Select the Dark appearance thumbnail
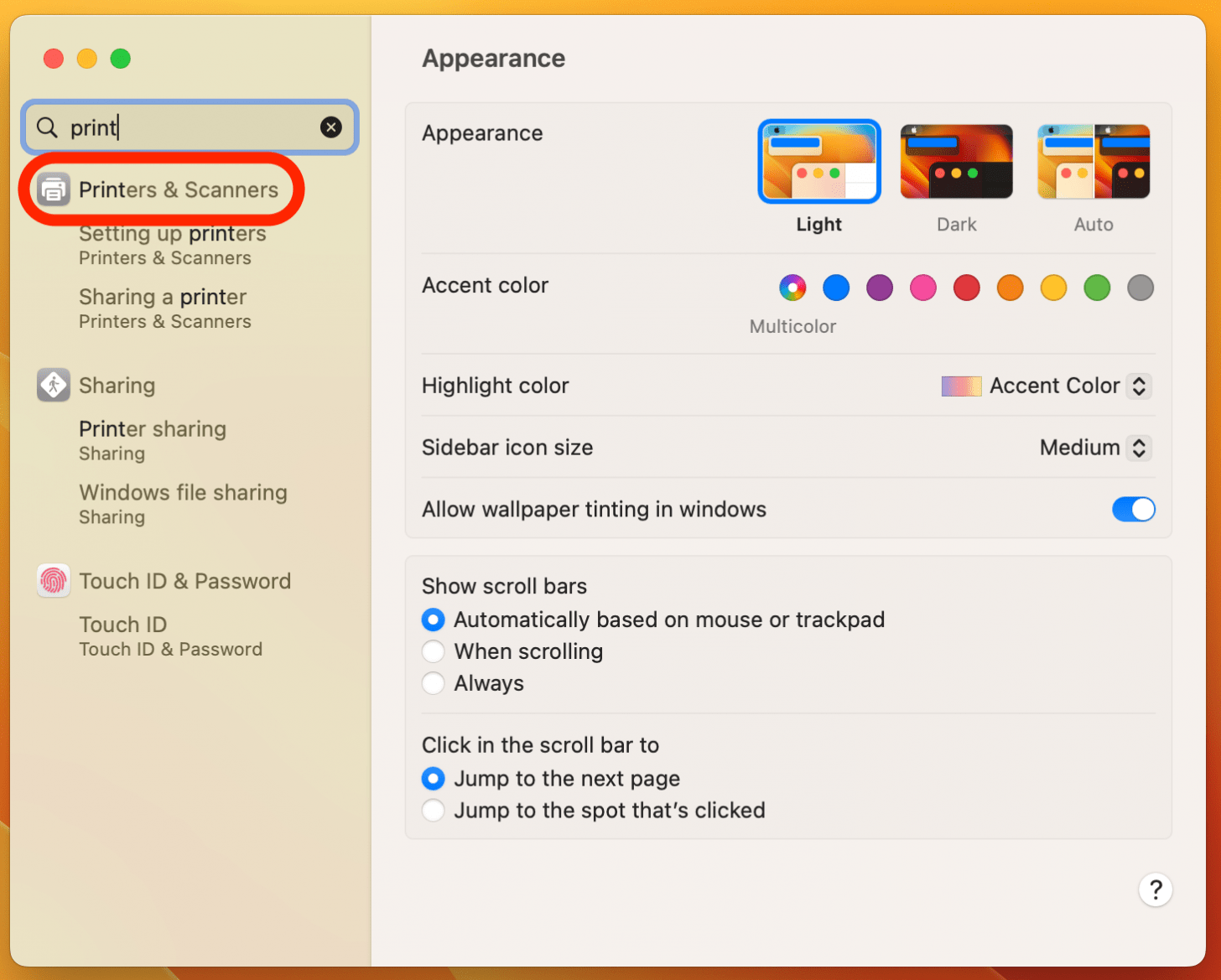Image resolution: width=1221 pixels, height=980 pixels. click(x=956, y=162)
